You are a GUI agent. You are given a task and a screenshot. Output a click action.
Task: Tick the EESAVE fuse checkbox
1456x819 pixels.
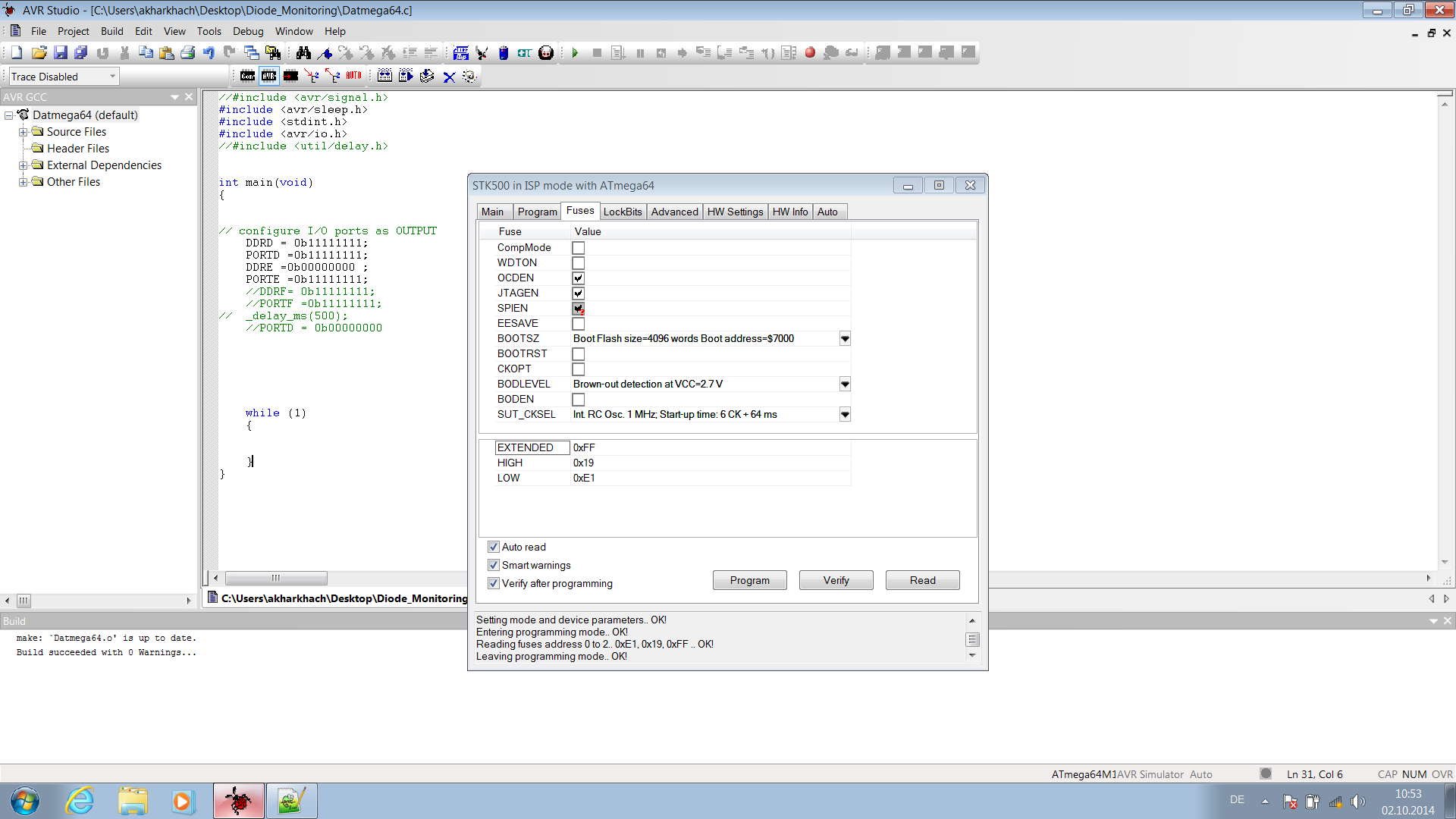coord(578,324)
